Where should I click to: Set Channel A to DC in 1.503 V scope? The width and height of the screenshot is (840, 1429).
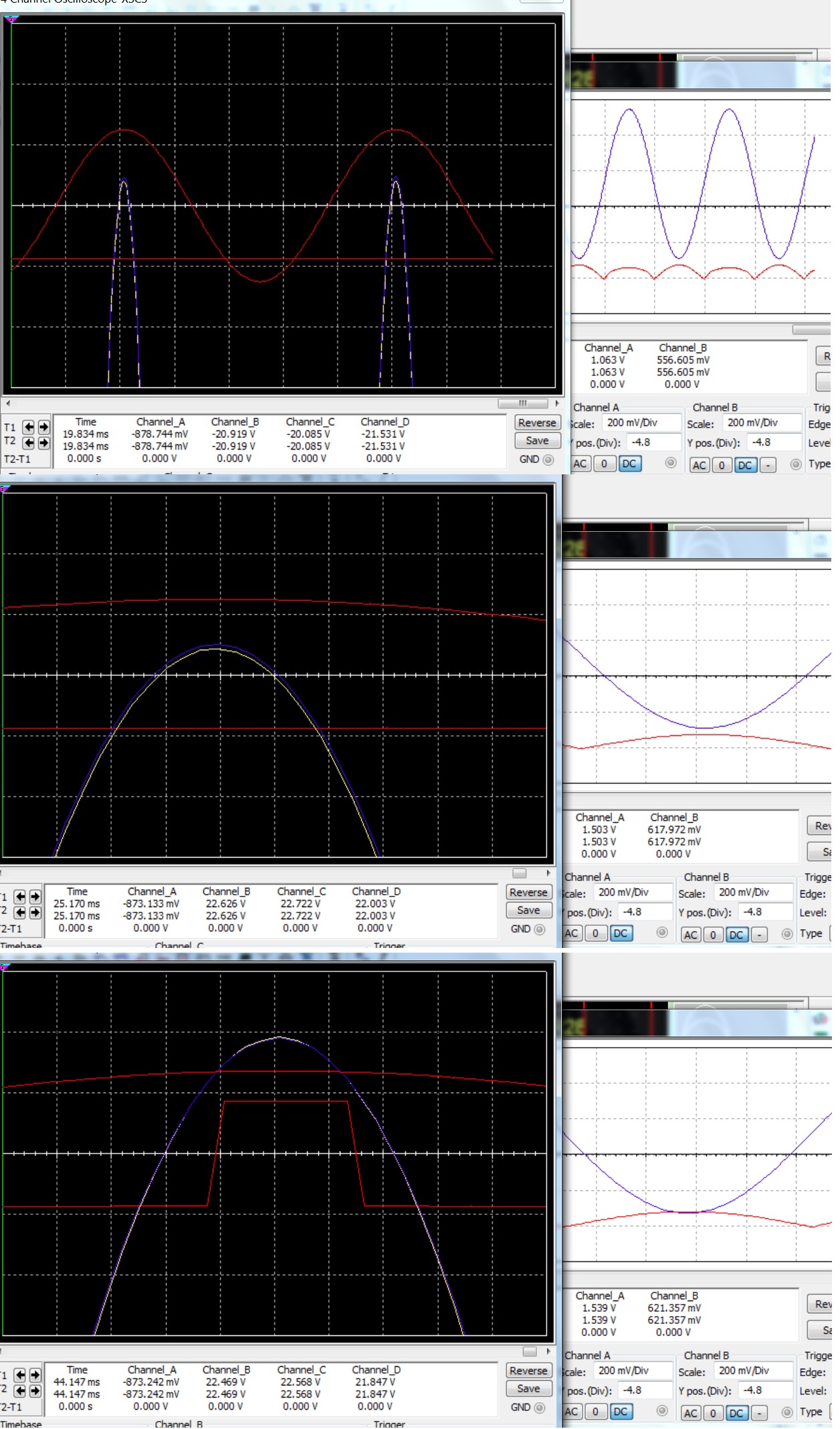coord(621,934)
